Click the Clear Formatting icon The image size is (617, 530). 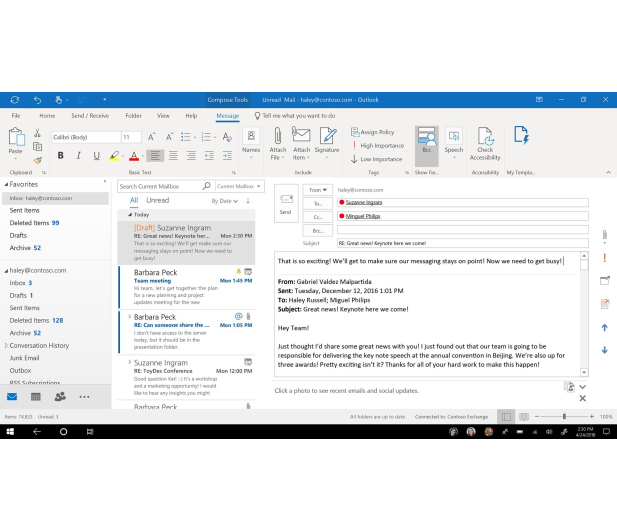point(227,137)
